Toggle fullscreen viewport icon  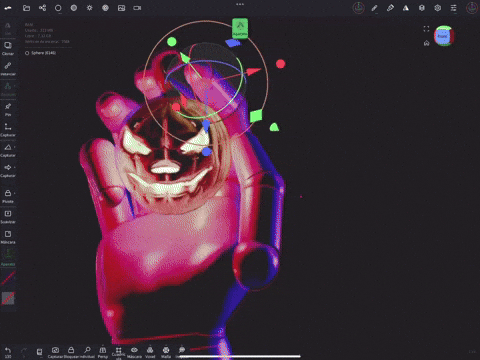[x=426, y=29]
